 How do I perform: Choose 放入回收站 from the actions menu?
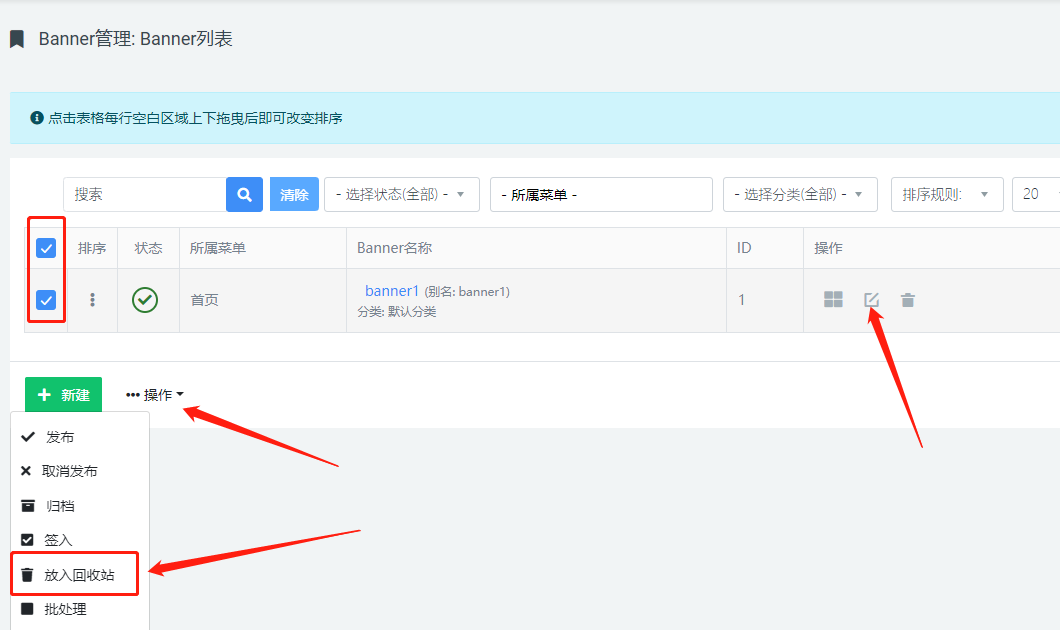tap(78, 575)
